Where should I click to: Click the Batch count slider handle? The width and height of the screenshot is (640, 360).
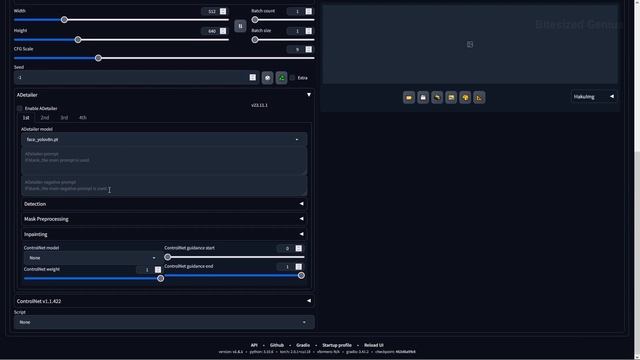[255, 20]
